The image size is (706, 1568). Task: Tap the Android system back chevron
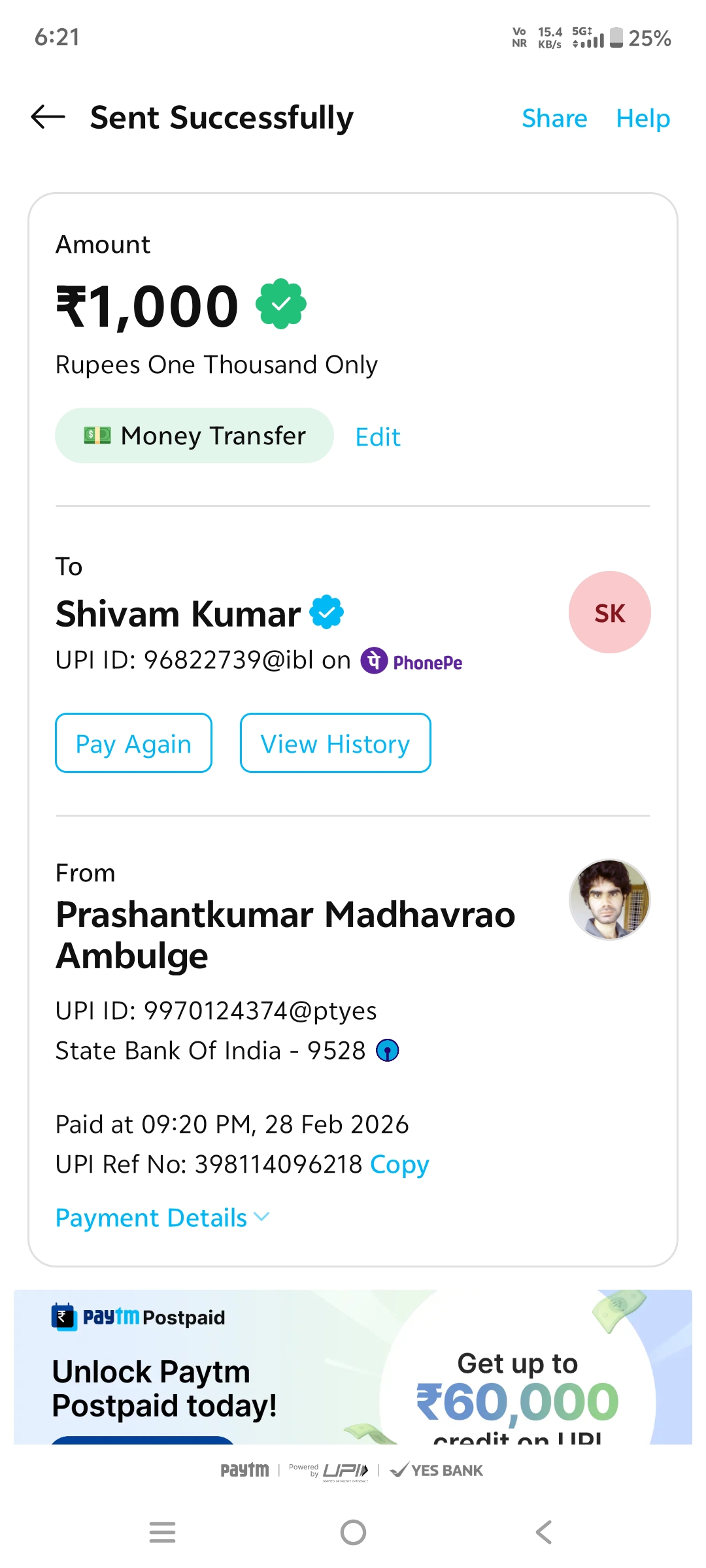544,1532
